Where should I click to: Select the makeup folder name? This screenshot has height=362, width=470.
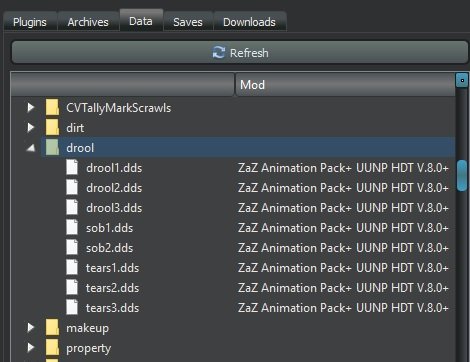87,328
